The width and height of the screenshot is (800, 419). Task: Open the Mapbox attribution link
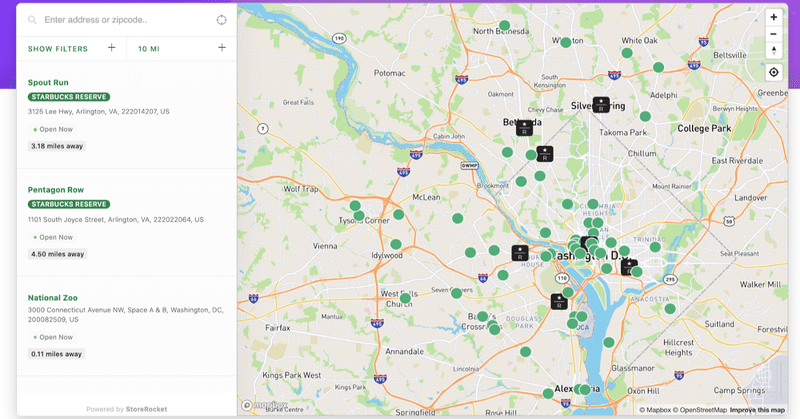click(655, 410)
